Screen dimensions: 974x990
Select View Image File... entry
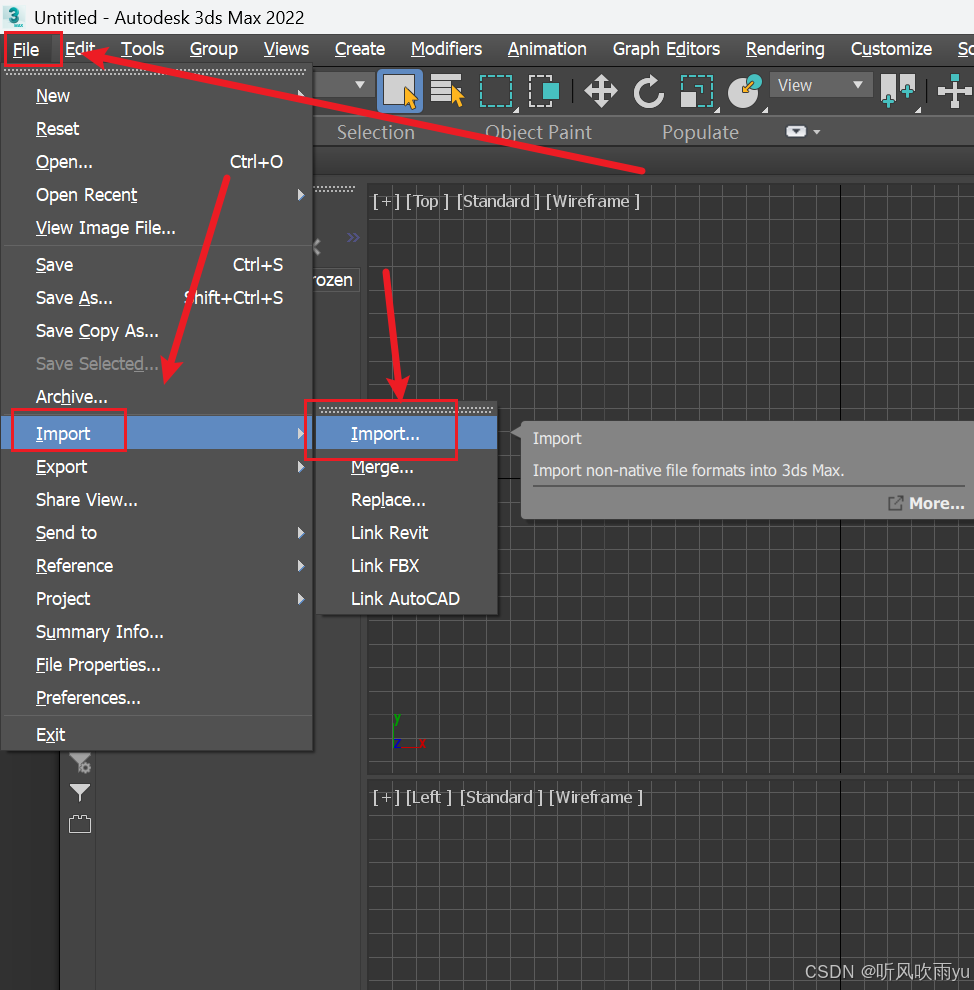click(x=157, y=228)
